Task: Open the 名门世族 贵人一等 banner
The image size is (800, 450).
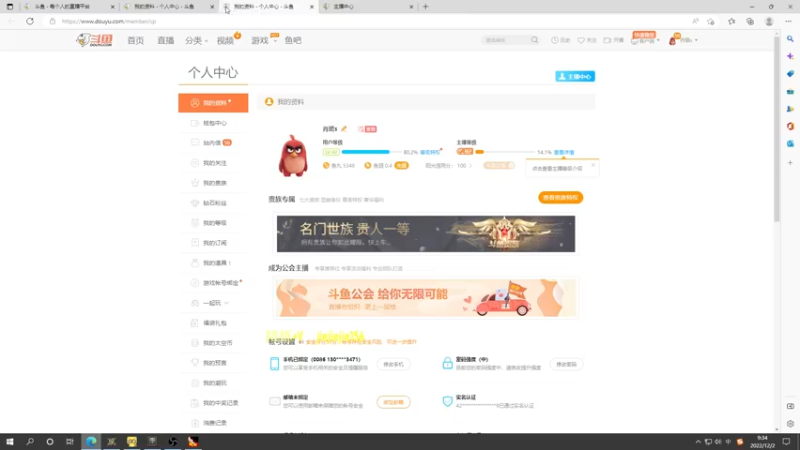Action: pyautogui.click(x=426, y=234)
